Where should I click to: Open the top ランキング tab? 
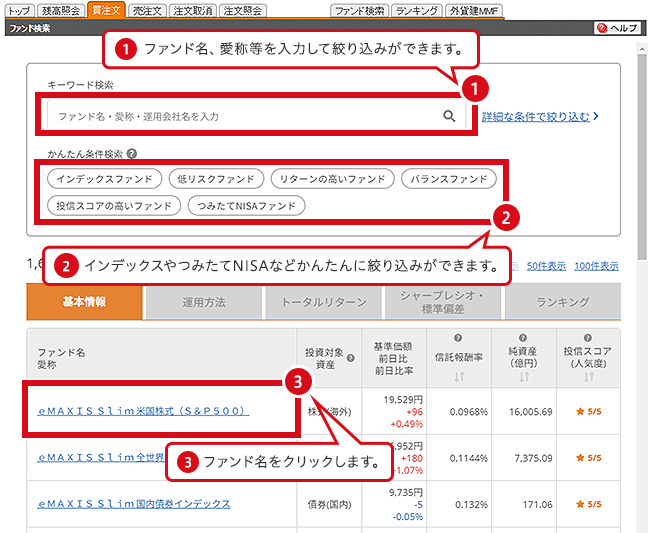coord(416,11)
